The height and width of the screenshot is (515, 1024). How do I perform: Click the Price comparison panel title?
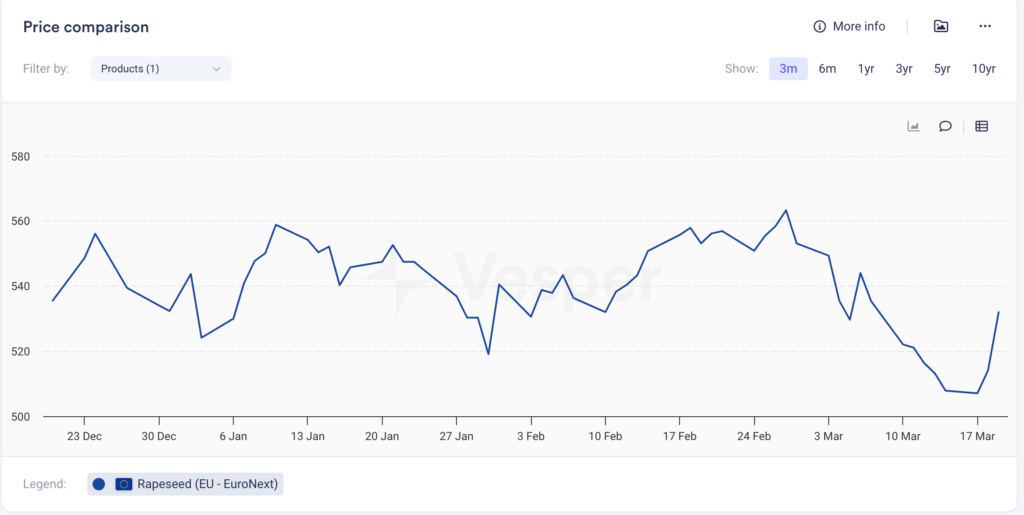coord(86,27)
